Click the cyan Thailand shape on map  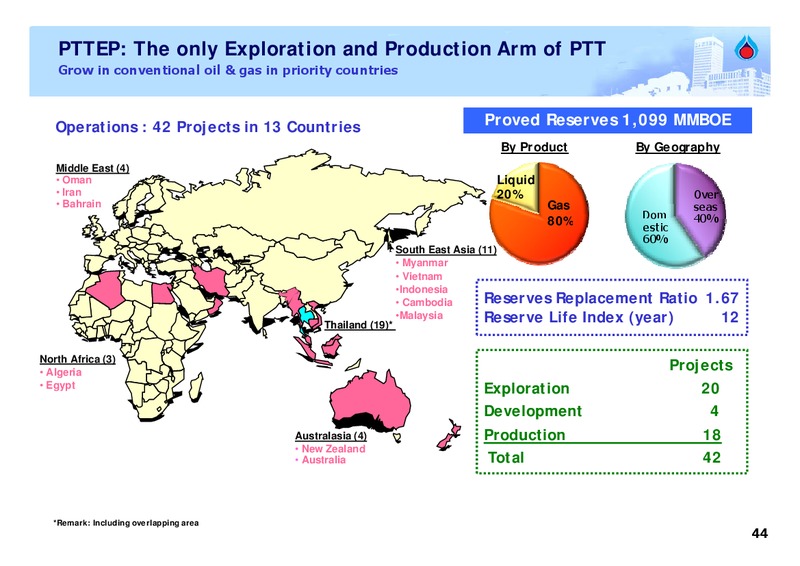(x=307, y=316)
